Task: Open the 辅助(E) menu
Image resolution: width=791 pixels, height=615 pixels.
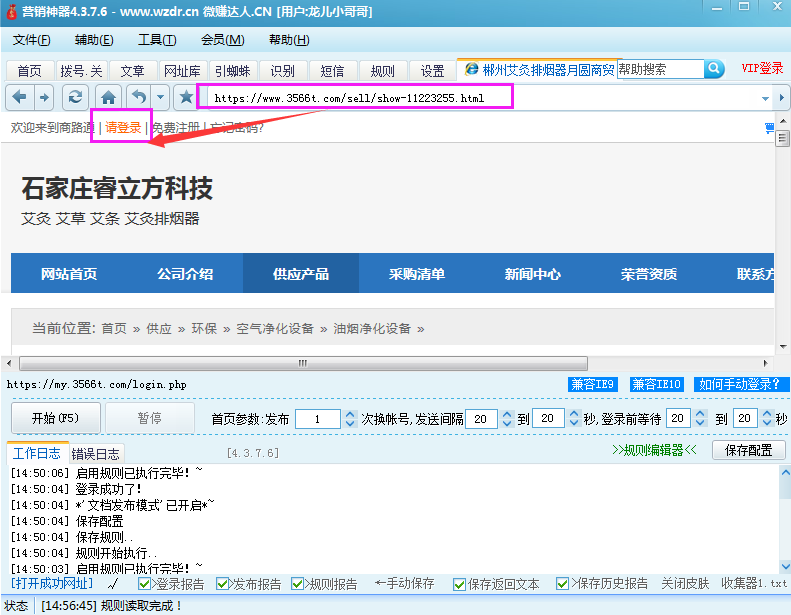Action: click(94, 40)
